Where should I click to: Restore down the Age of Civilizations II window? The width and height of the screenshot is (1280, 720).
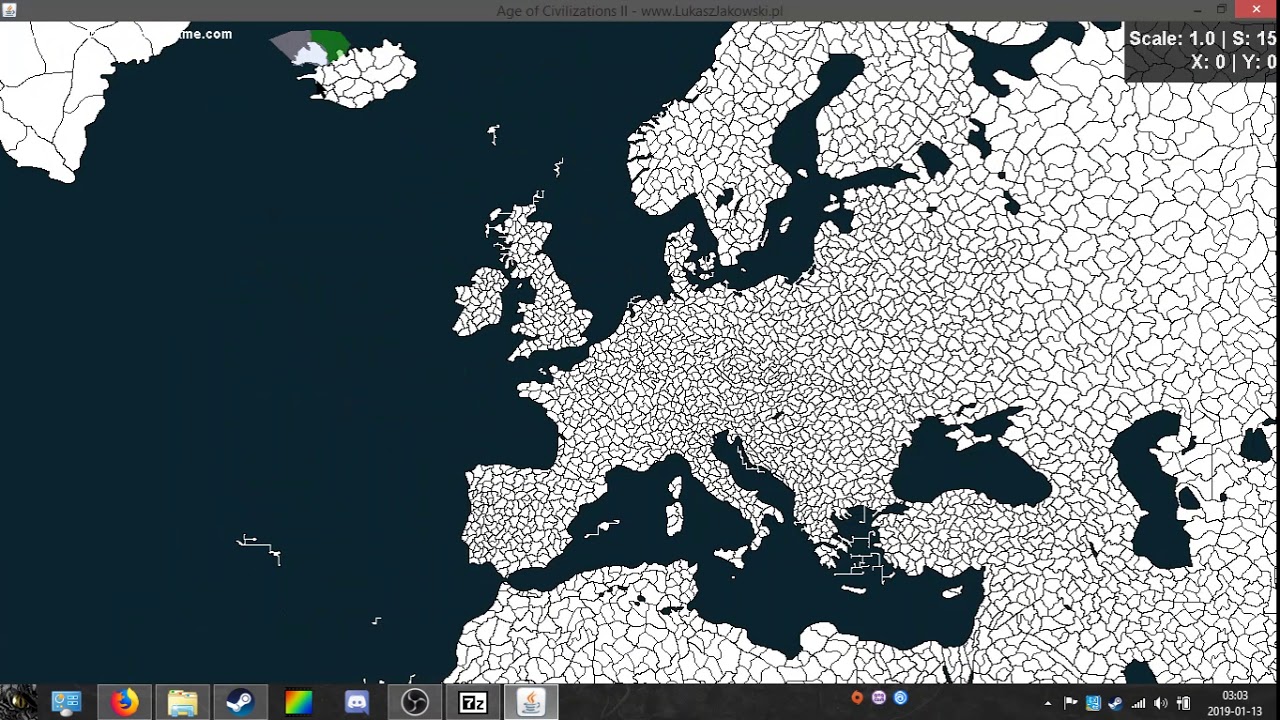tap(1221, 10)
